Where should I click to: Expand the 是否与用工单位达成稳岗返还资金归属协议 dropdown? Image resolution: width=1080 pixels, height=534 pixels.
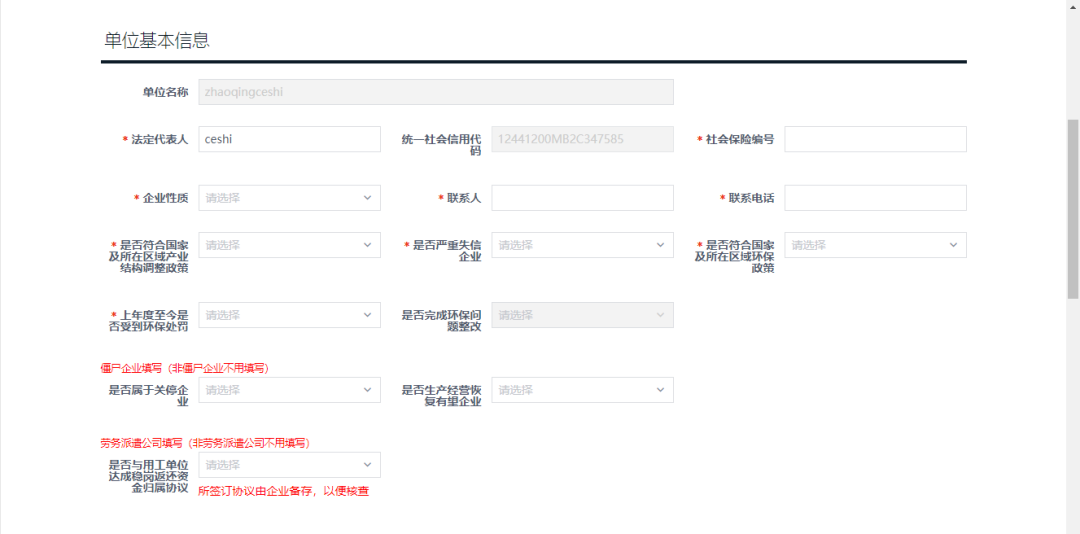click(x=289, y=465)
